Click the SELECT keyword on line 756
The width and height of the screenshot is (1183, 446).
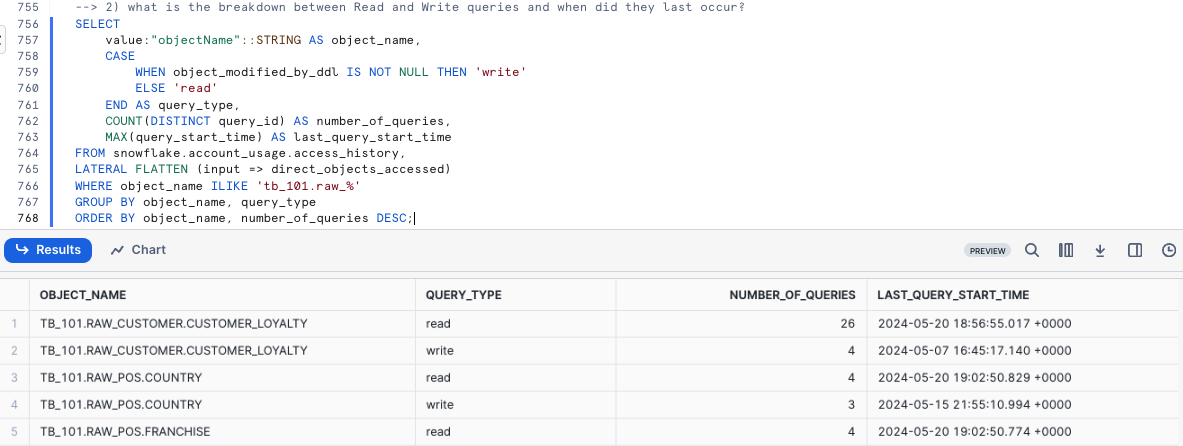[x=97, y=24]
